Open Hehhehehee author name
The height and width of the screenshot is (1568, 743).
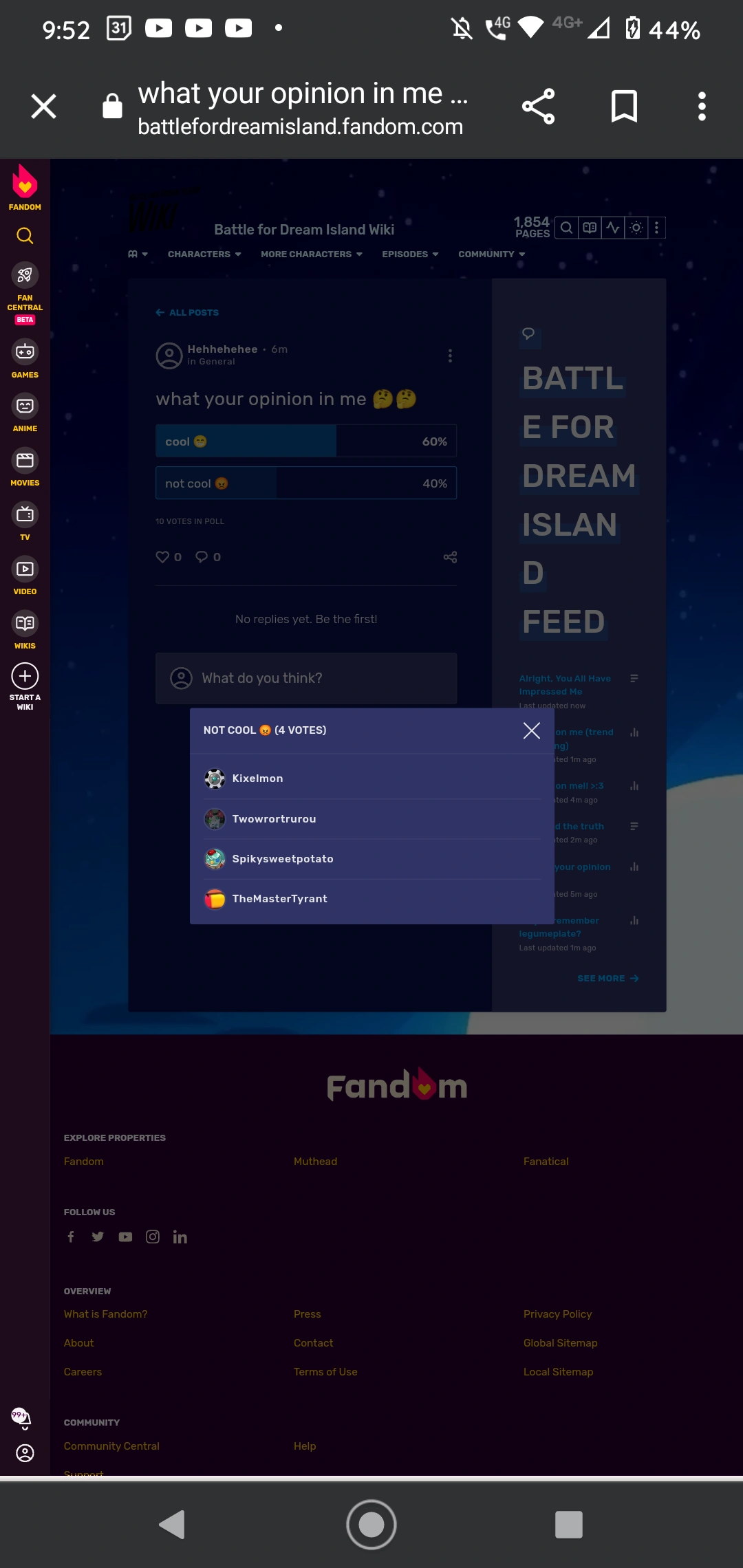click(222, 349)
